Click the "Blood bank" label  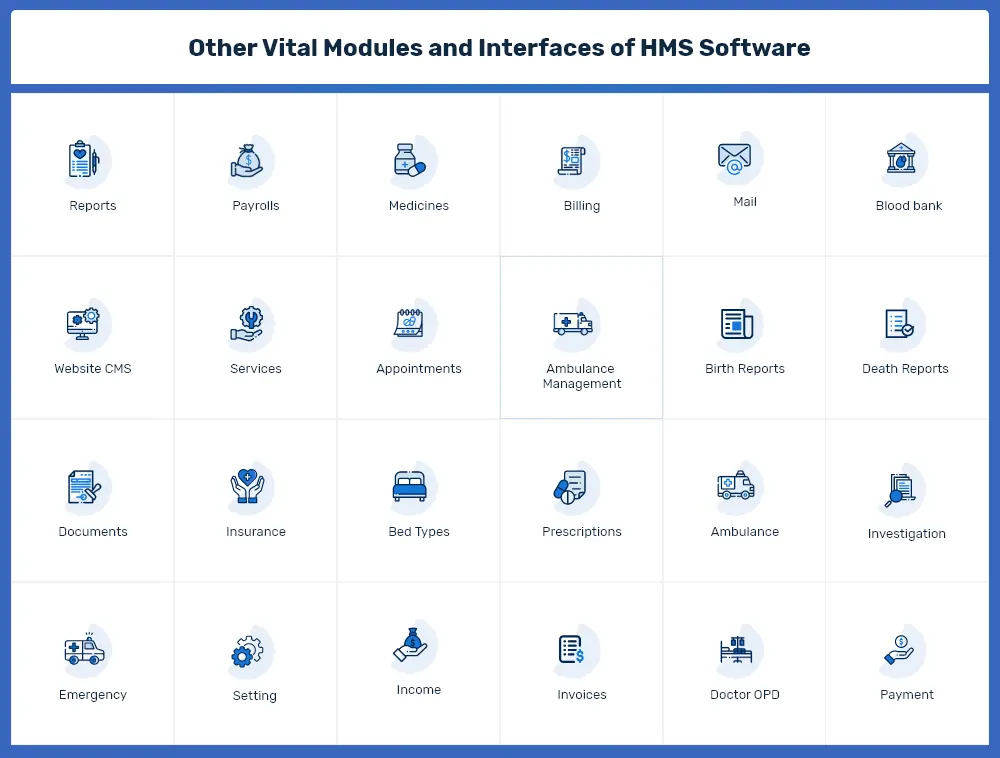tap(909, 206)
